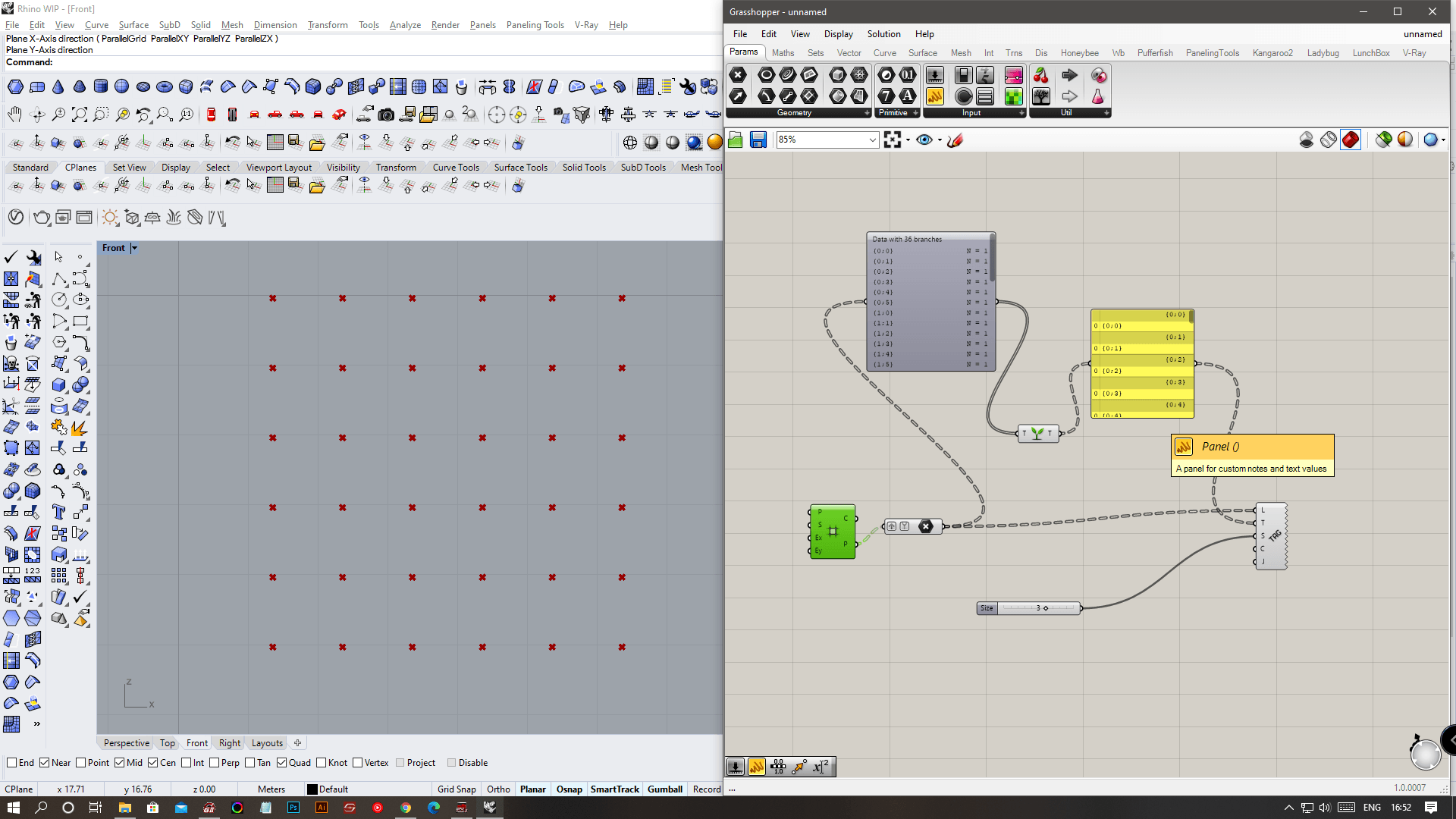Viewport: 1456px width, 819px height.
Task: Enable the Point osnap checkbox
Action: click(x=81, y=763)
